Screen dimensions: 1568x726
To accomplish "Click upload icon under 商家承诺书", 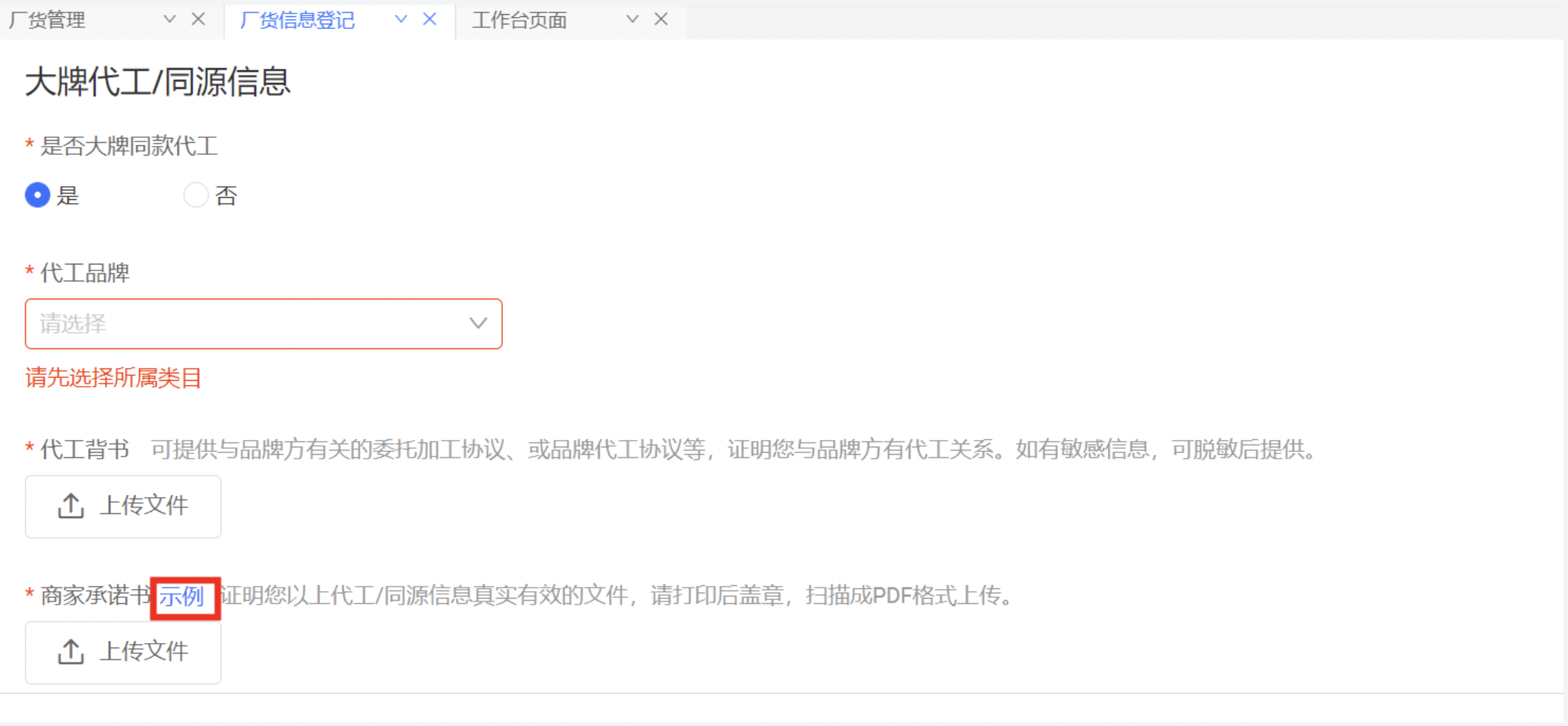I will [71, 652].
